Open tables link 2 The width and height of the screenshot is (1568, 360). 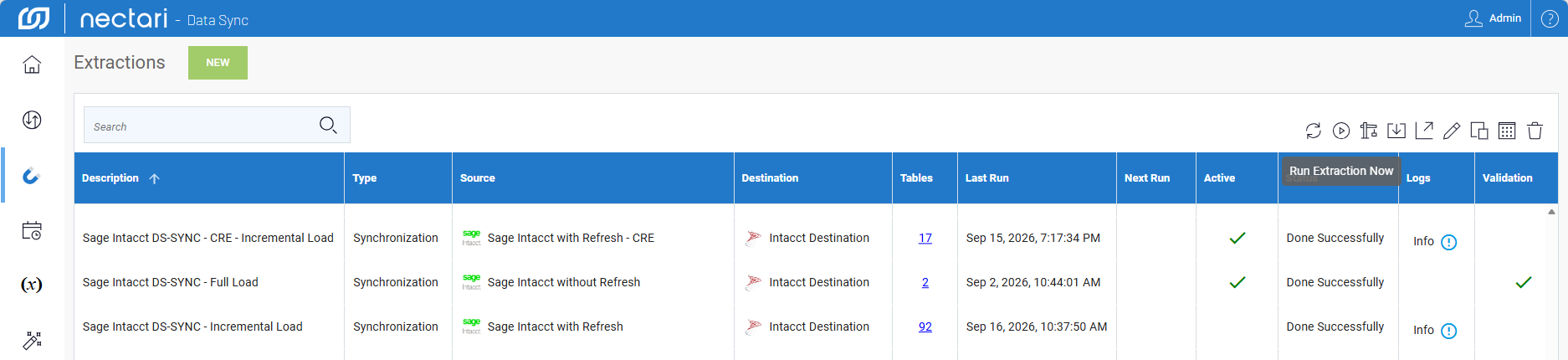[x=925, y=282]
